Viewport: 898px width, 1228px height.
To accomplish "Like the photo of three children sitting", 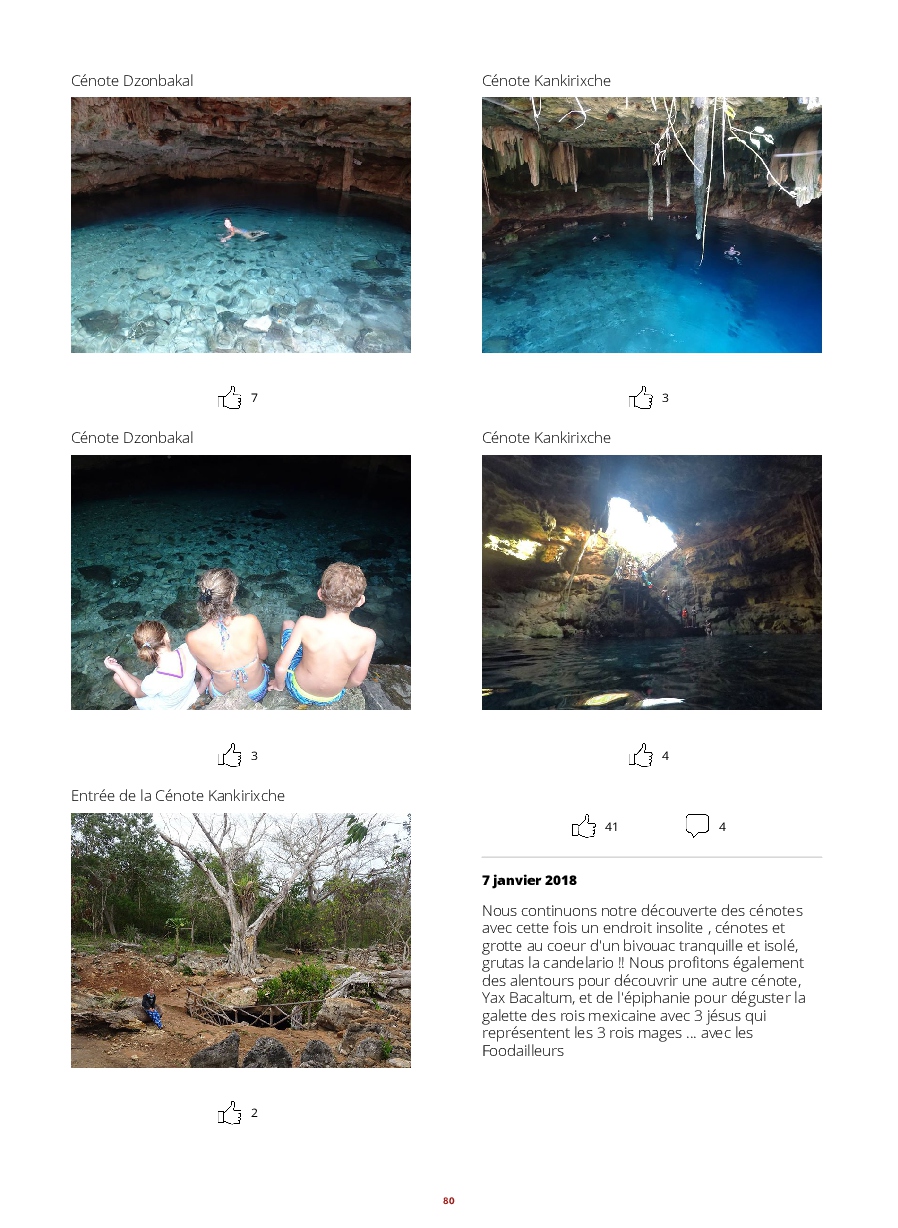I will click(x=230, y=755).
